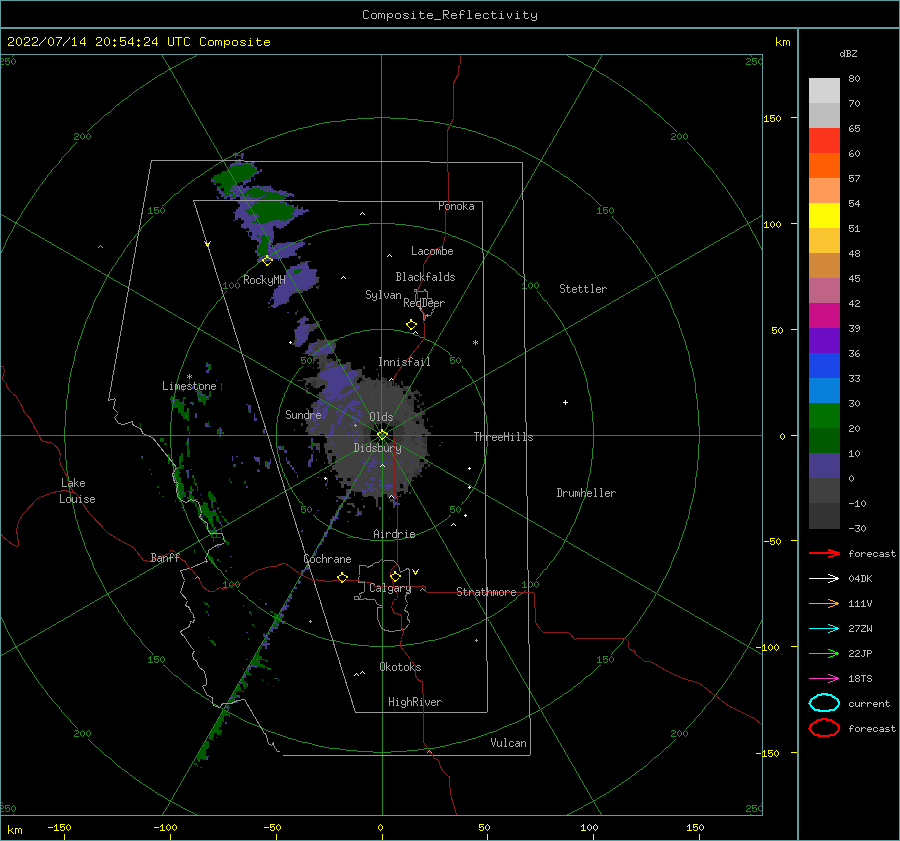The height and width of the screenshot is (841, 900).
Task: Click the 0 dBZ slate purple swatch
Action: pos(824,466)
